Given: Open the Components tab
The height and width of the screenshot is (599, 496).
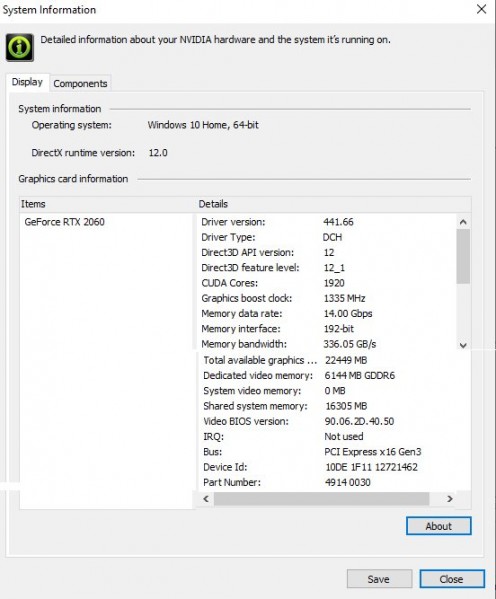Looking at the screenshot, I should pos(80,84).
